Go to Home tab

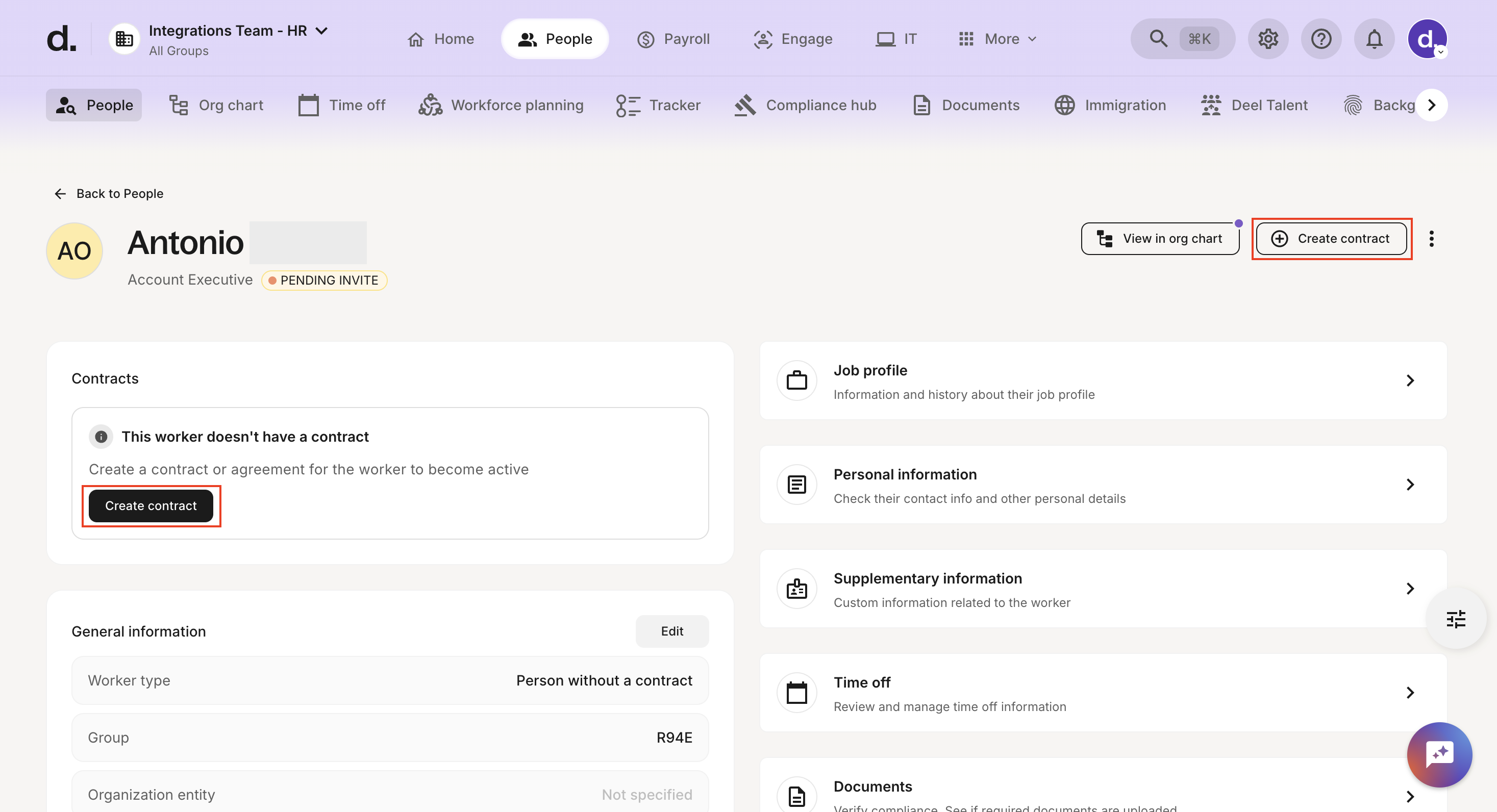click(x=441, y=39)
